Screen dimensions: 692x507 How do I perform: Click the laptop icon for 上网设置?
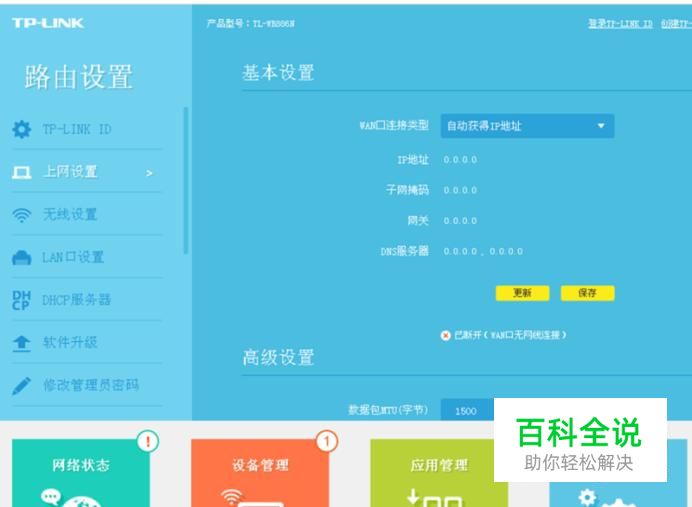[21, 172]
